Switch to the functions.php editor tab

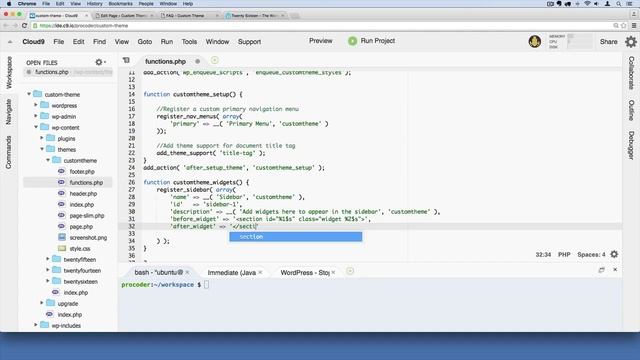coord(165,61)
